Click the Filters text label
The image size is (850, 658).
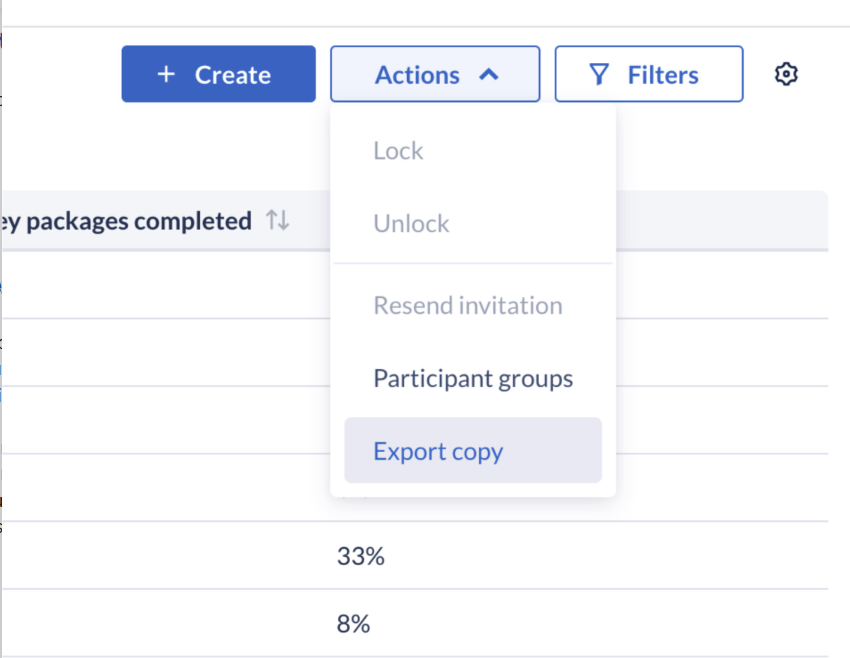tap(663, 75)
